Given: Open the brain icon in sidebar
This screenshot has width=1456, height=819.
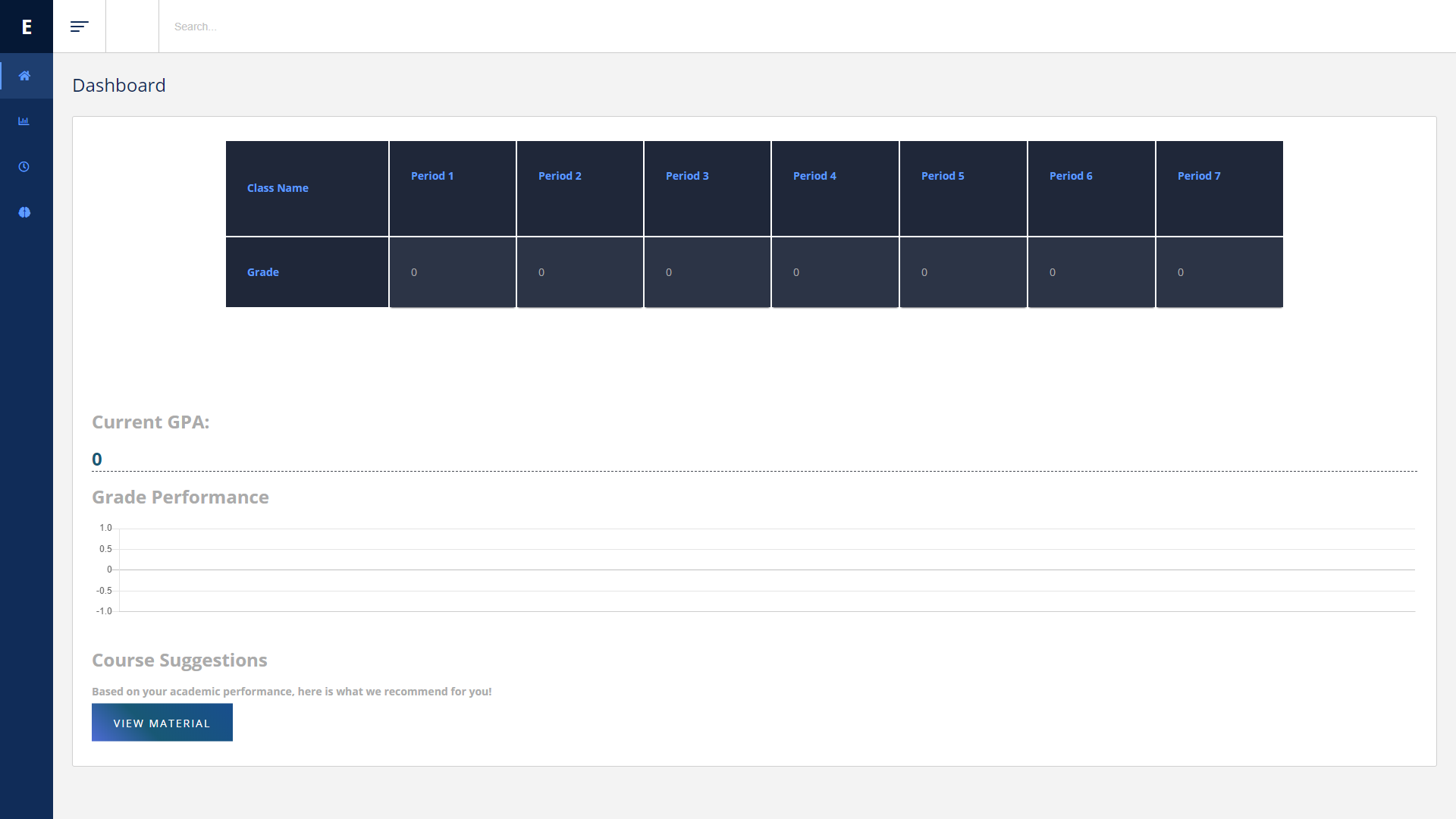Looking at the screenshot, I should tap(24, 212).
